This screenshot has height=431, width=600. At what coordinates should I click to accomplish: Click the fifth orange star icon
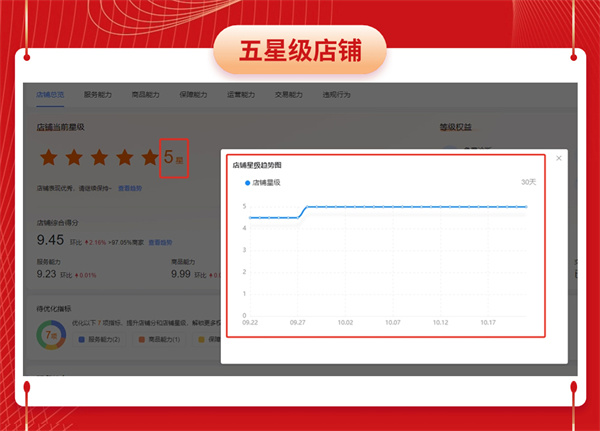click(149, 157)
